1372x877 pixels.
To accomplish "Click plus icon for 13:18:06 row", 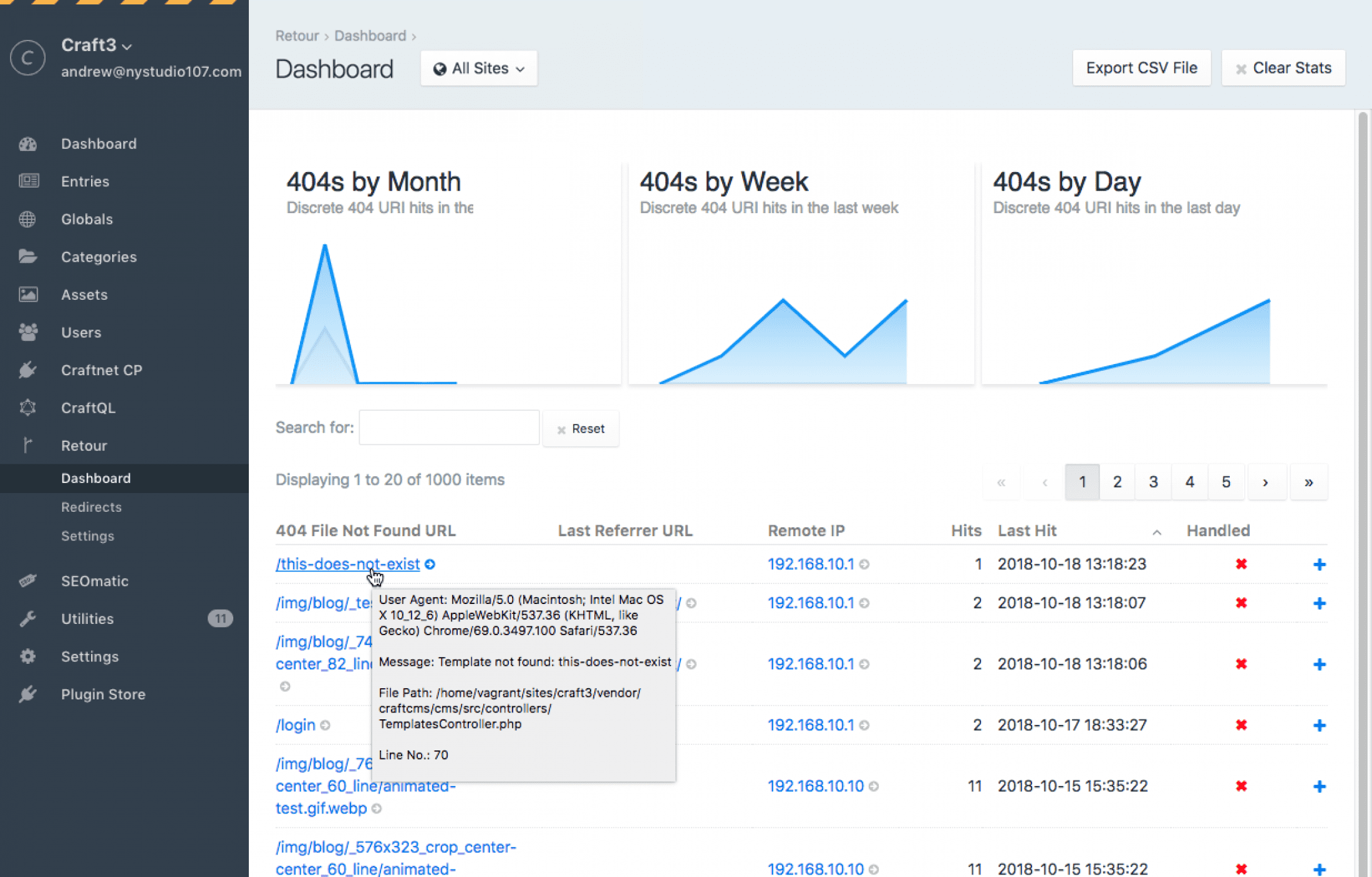I will [x=1319, y=664].
